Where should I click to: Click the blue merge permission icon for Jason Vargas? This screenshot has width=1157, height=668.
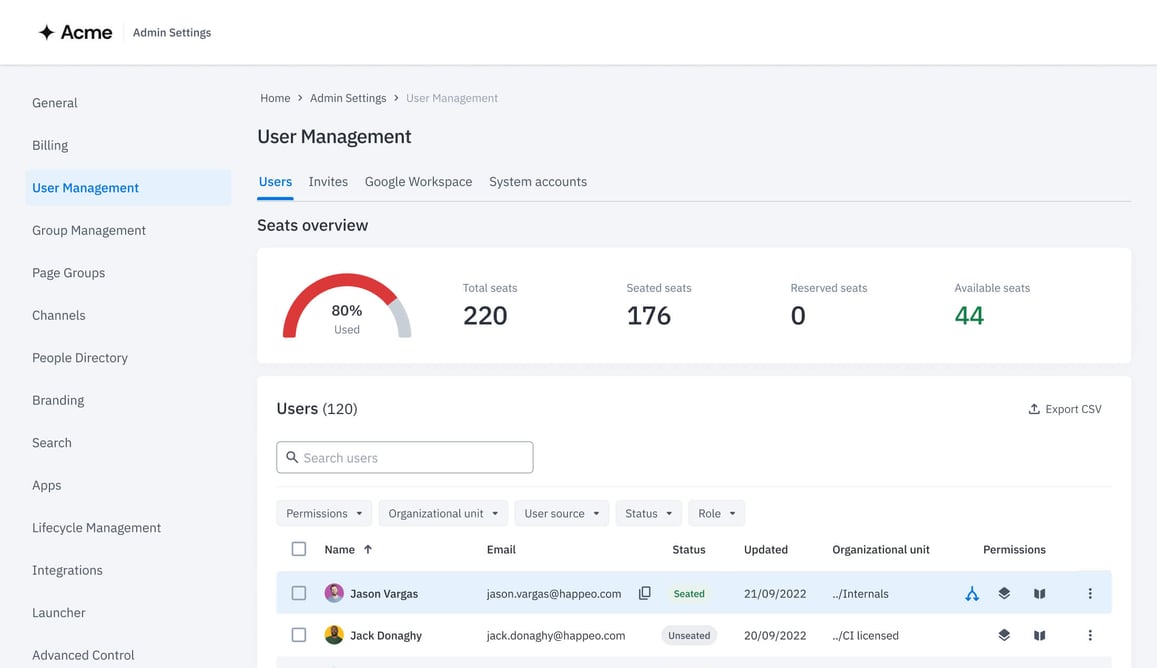(x=971, y=594)
